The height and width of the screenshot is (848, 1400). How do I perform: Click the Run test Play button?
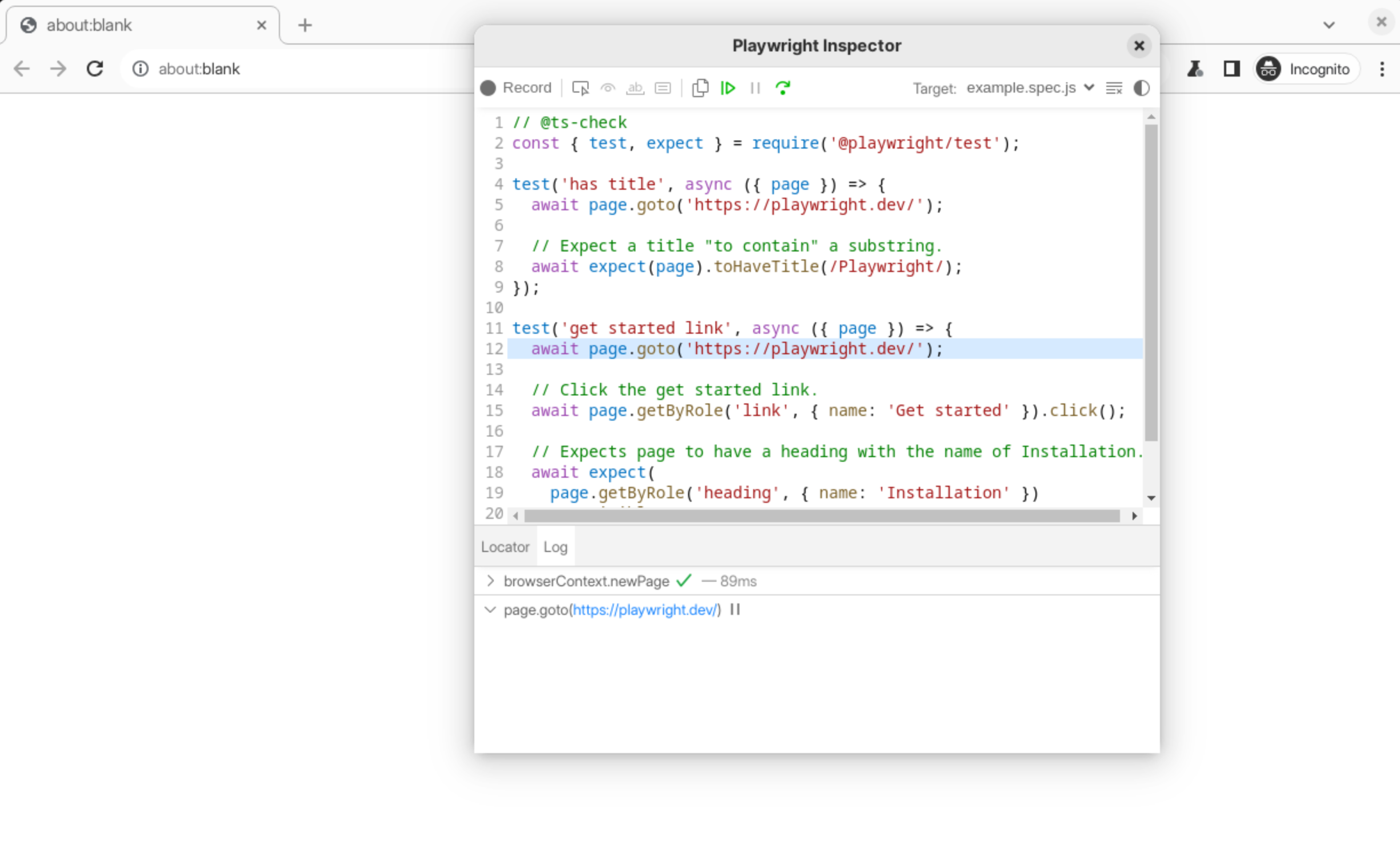pos(728,88)
